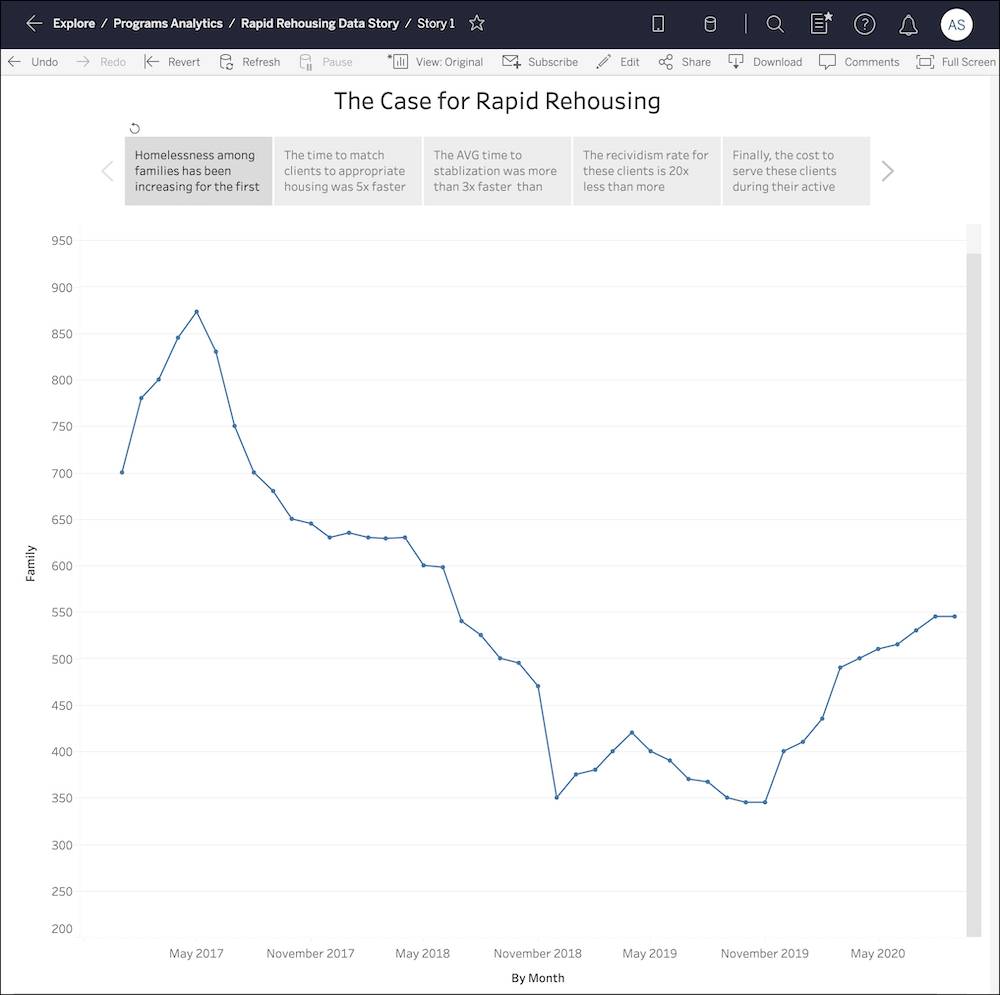This screenshot has width=1000, height=995.
Task: Click Refresh in the toolbar
Action: (x=250, y=62)
